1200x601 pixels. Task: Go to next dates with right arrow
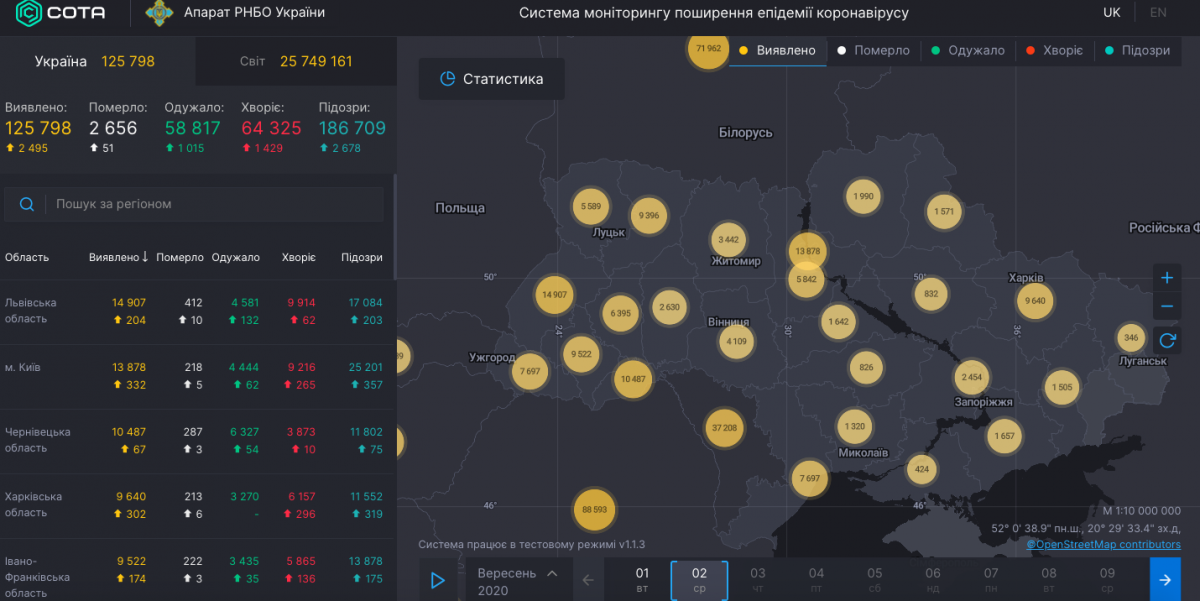pyautogui.click(x=1165, y=580)
